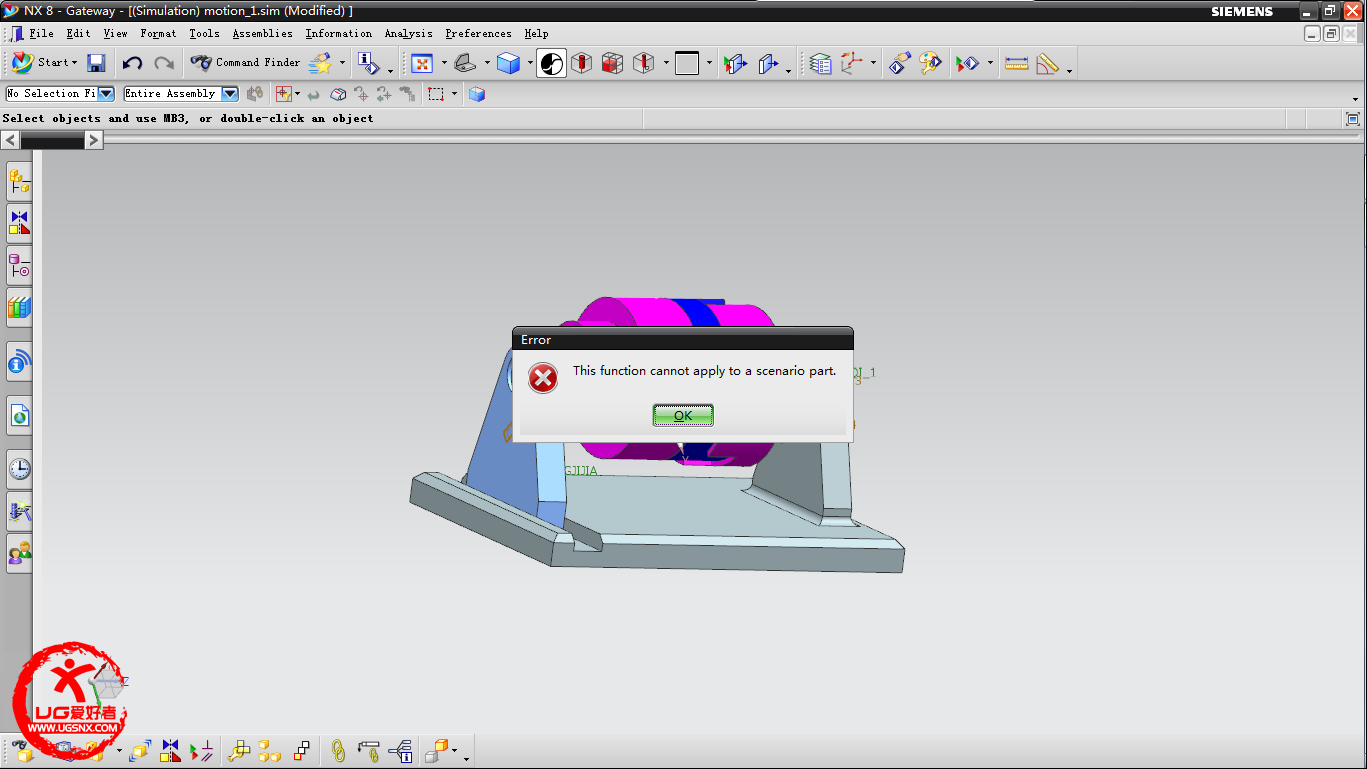Open the Format menu

click(158, 33)
